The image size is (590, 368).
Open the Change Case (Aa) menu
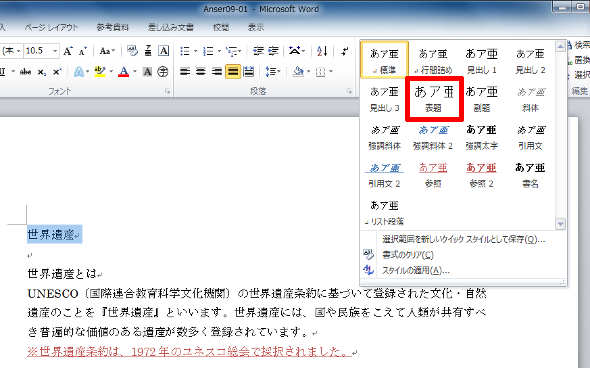coord(107,51)
